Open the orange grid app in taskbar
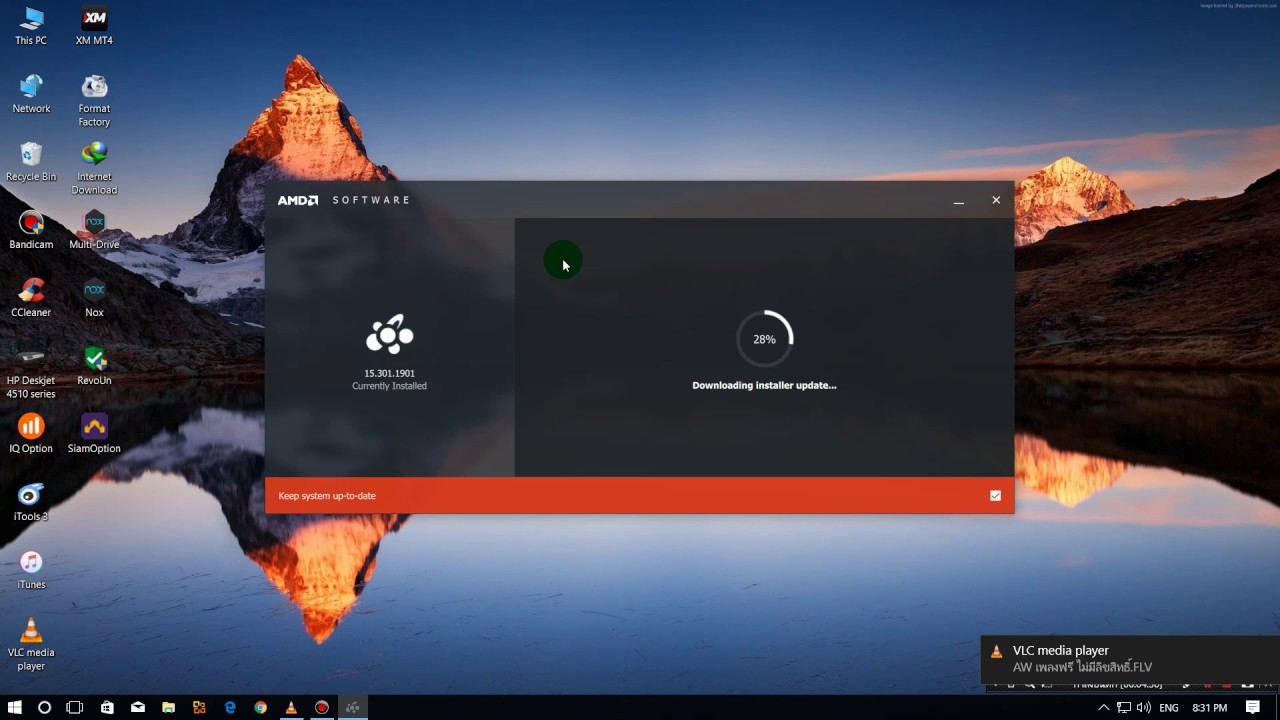Screen dimensions: 1280x720 coord(199,707)
